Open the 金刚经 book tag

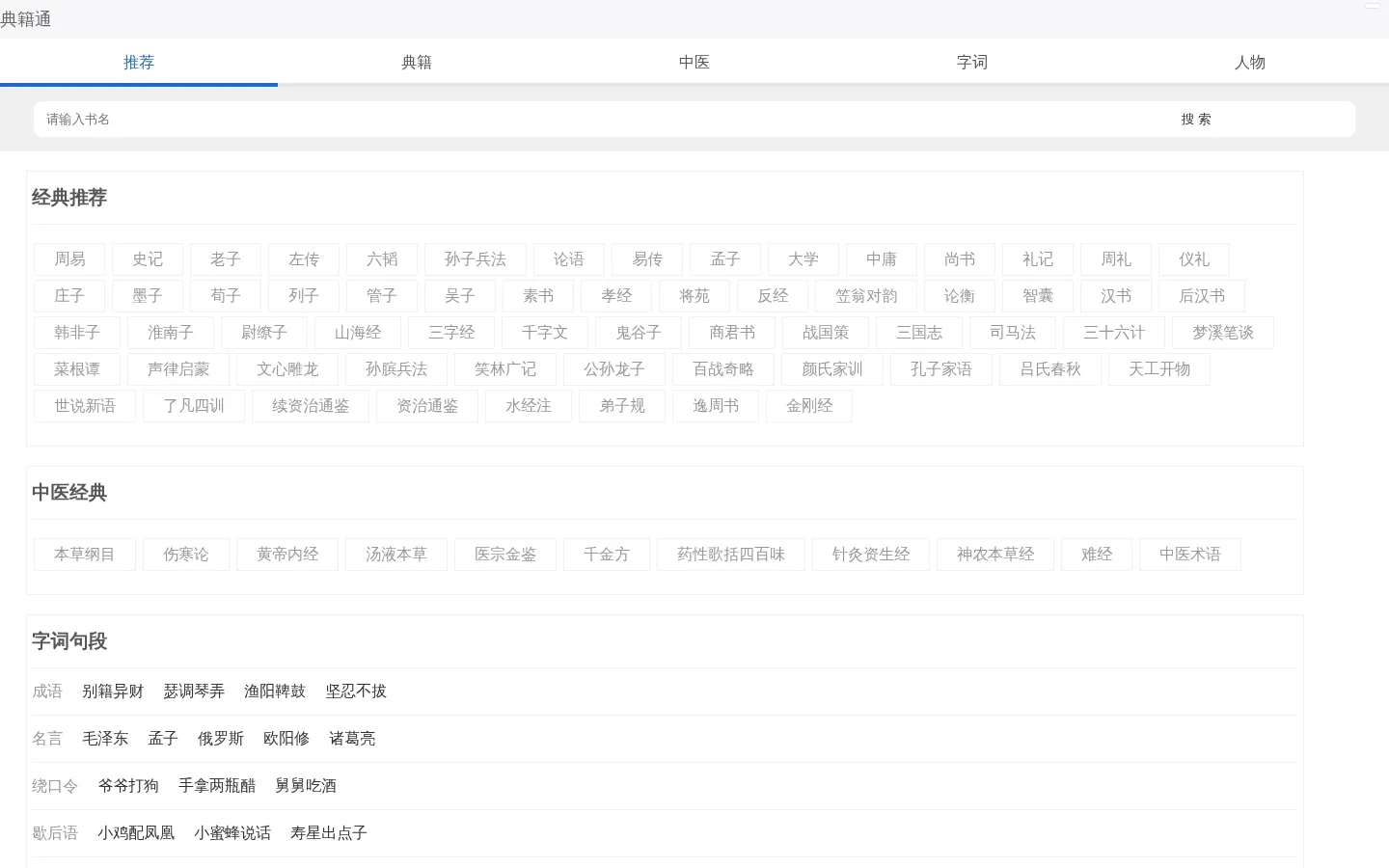[x=809, y=406]
